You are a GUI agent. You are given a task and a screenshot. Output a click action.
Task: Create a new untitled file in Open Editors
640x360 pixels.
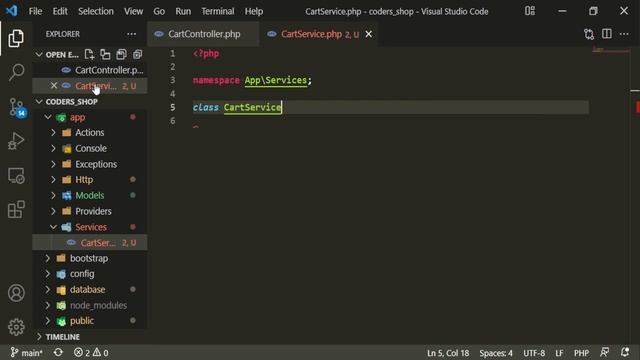pyautogui.click(x=89, y=54)
